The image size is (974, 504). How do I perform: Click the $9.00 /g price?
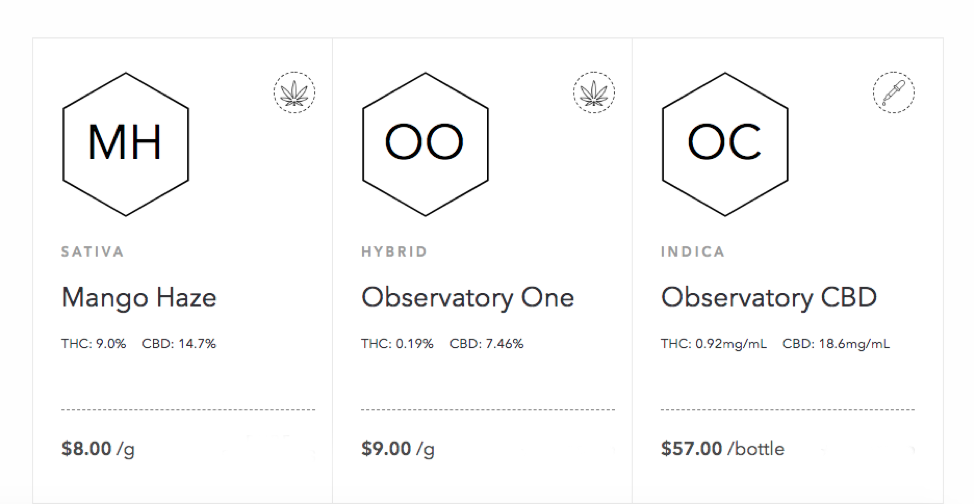(398, 449)
